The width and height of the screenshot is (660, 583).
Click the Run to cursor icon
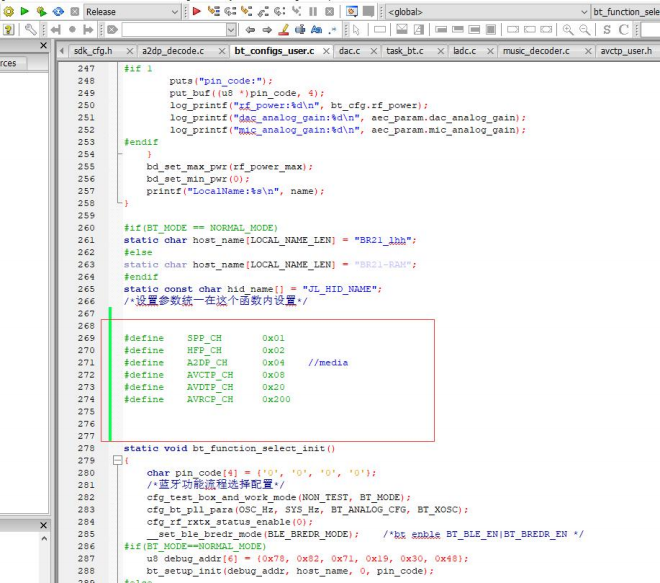tap(214, 11)
